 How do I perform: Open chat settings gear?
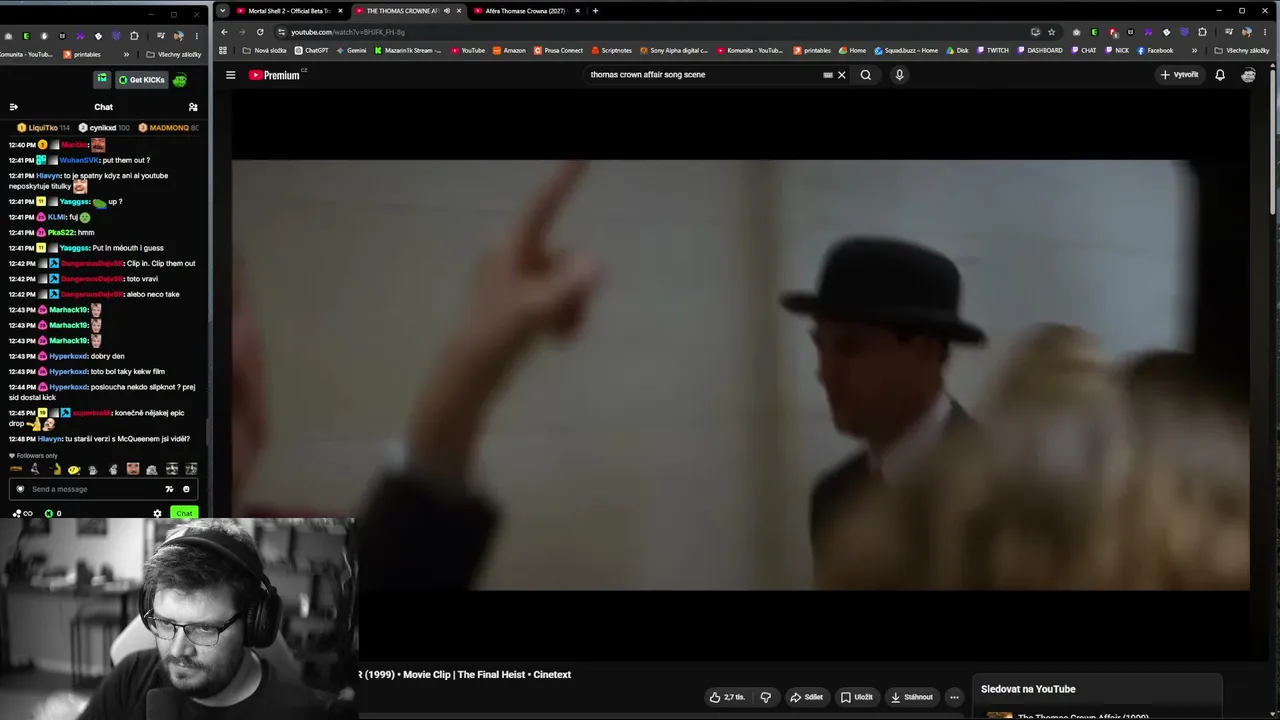[x=157, y=514]
